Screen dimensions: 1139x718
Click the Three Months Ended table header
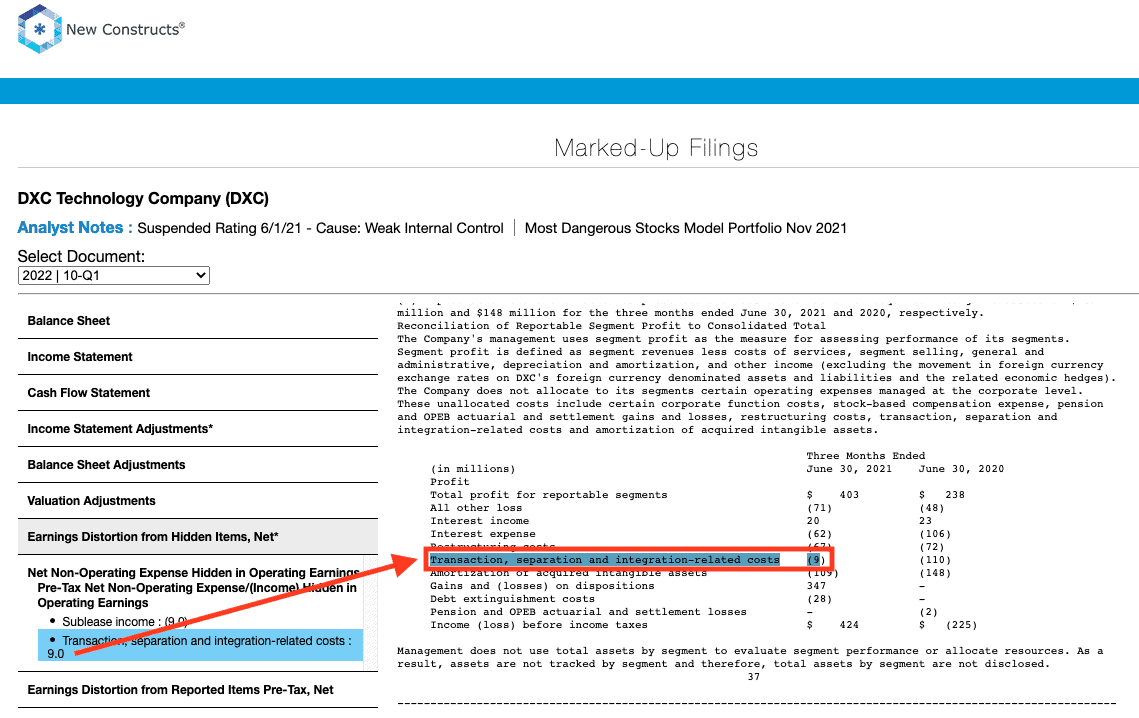pyautogui.click(x=865, y=456)
